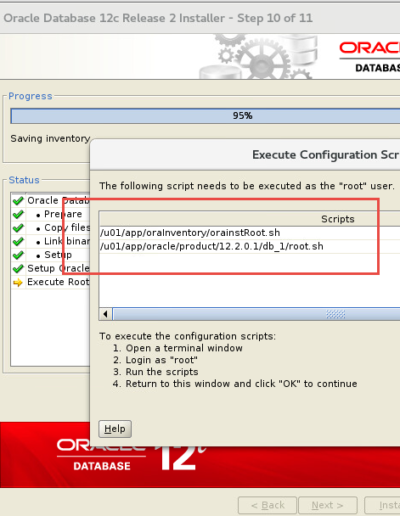The height and width of the screenshot is (516, 400).
Task: Click the installer window title bar
Action: tap(200, 18)
